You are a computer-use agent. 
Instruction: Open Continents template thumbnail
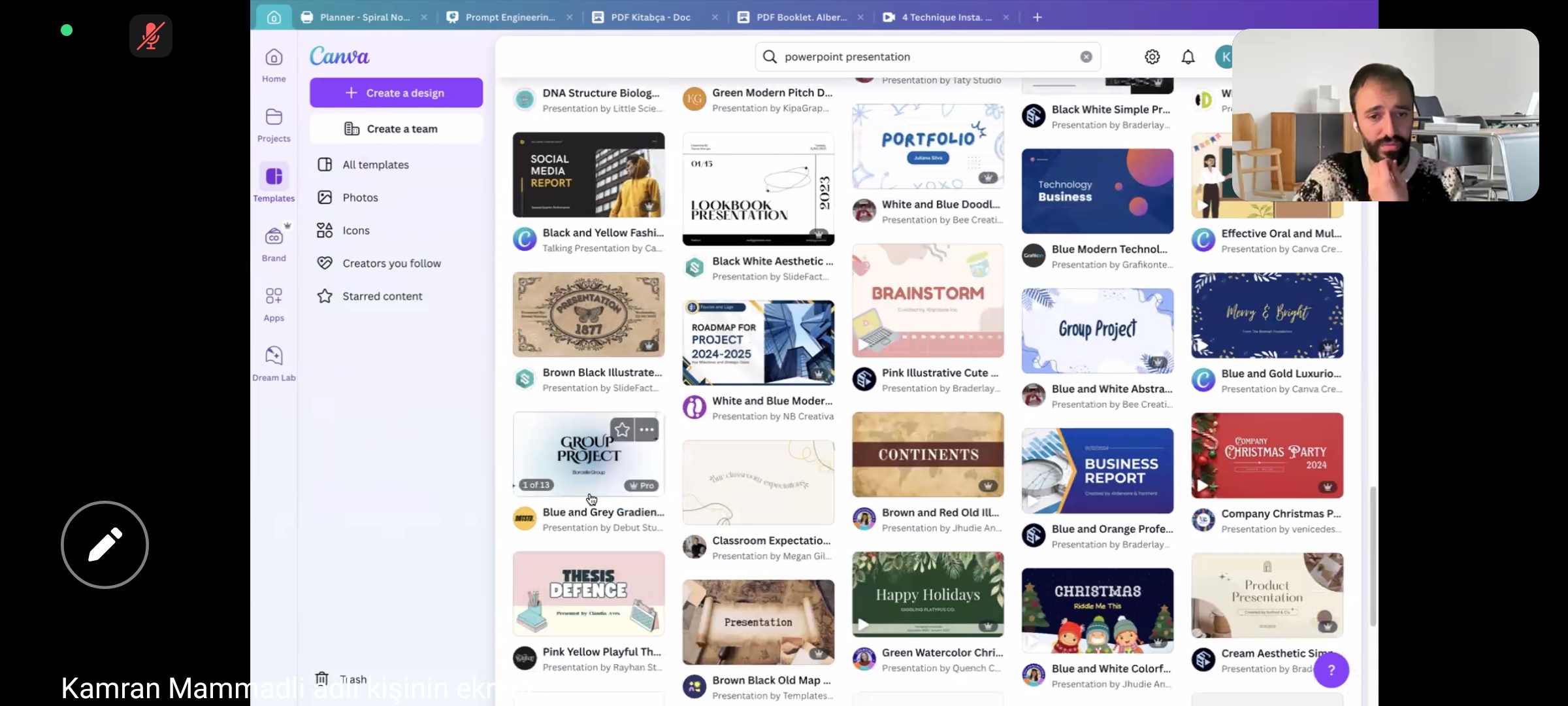click(928, 454)
